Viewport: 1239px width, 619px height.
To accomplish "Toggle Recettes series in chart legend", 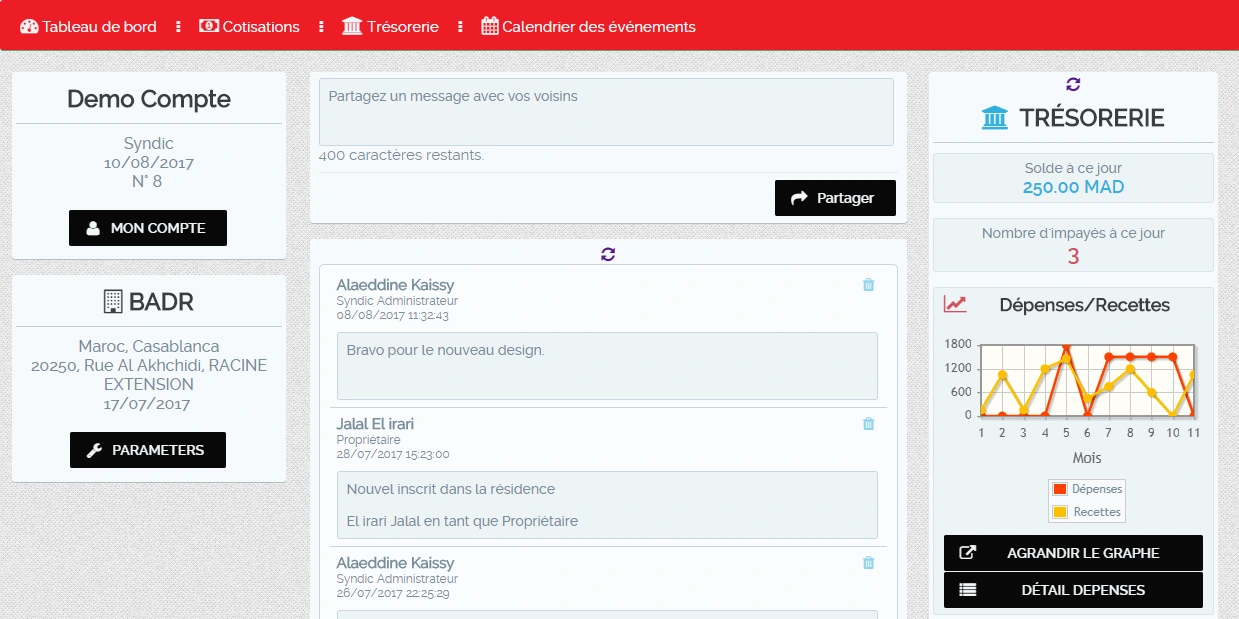I will point(1087,512).
